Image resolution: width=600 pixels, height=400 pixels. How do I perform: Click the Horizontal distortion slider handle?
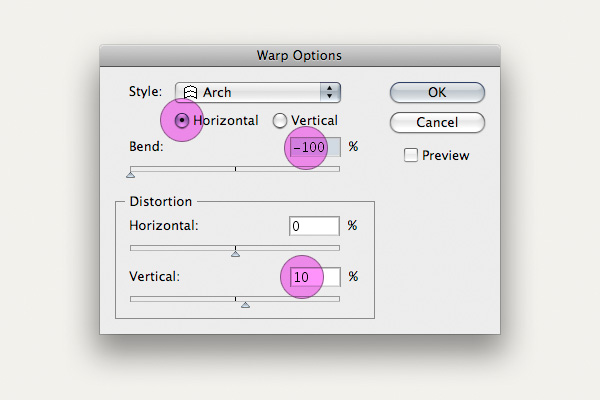tap(235, 254)
